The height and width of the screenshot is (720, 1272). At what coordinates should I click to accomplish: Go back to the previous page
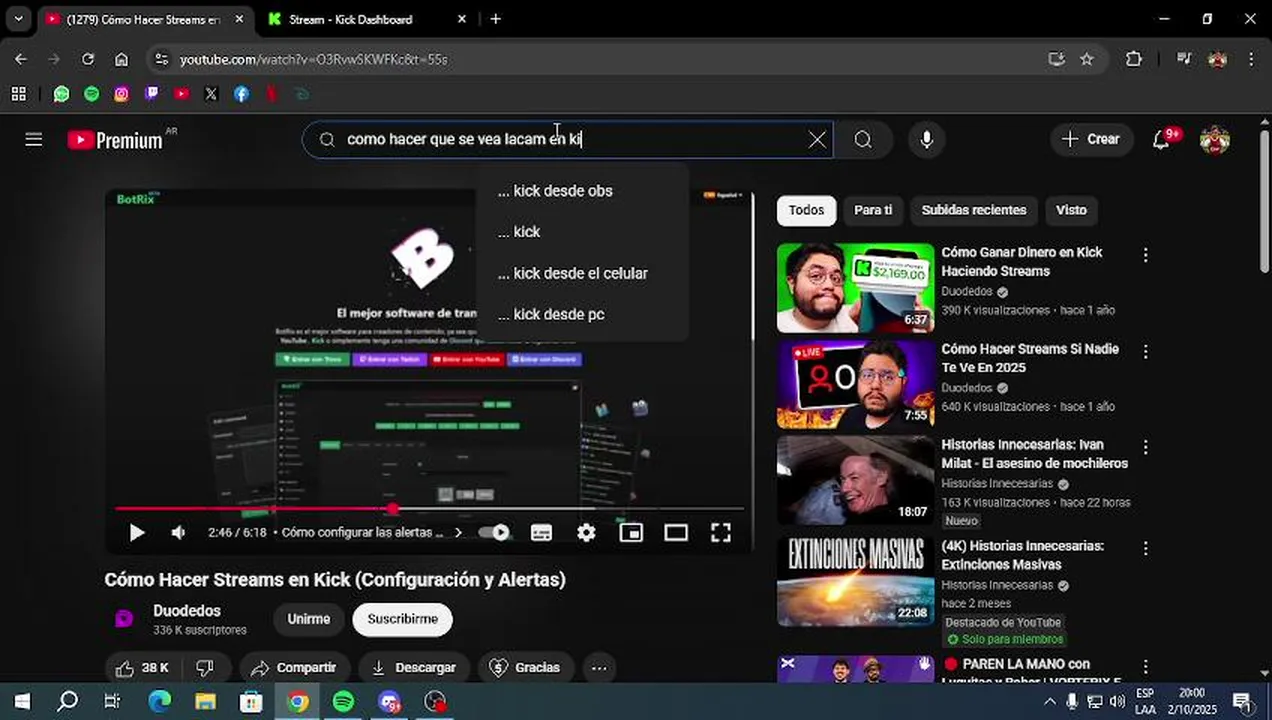pyautogui.click(x=21, y=59)
